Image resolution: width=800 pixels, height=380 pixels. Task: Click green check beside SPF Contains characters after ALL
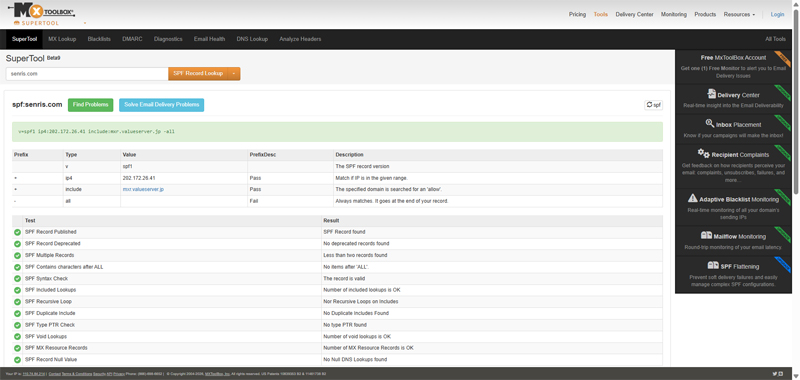[x=17, y=267]
